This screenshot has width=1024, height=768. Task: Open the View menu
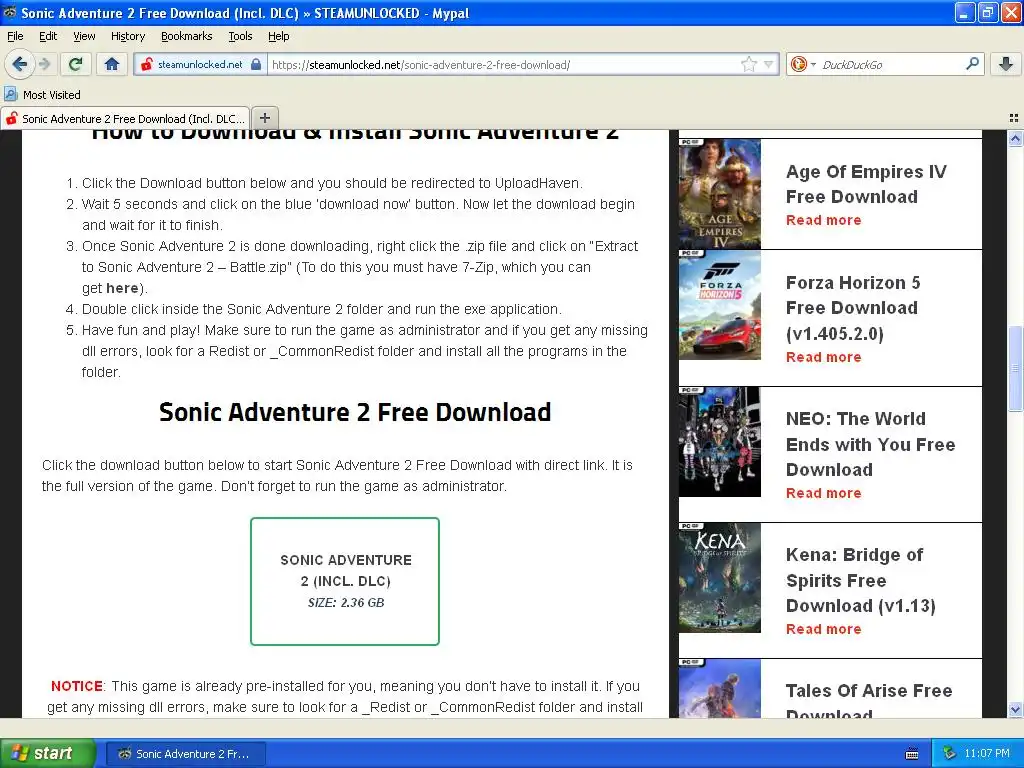click(84, 37)
